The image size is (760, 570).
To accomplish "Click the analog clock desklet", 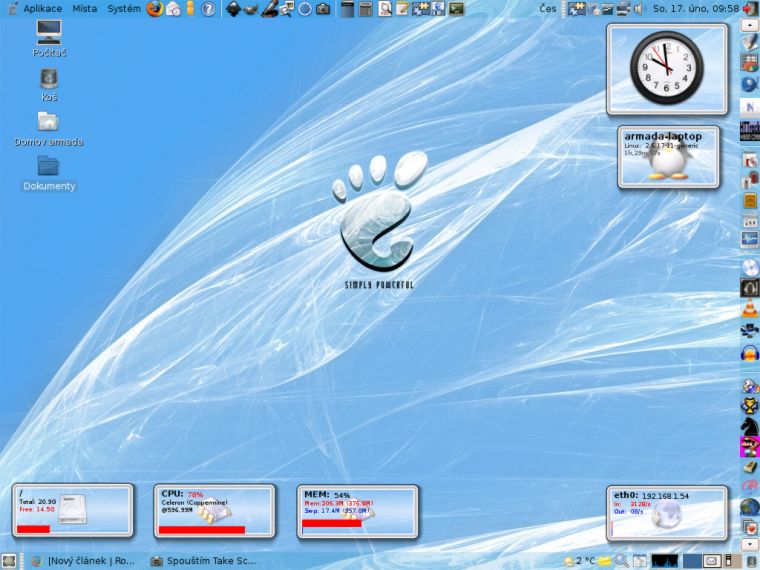I will [667, 69].
